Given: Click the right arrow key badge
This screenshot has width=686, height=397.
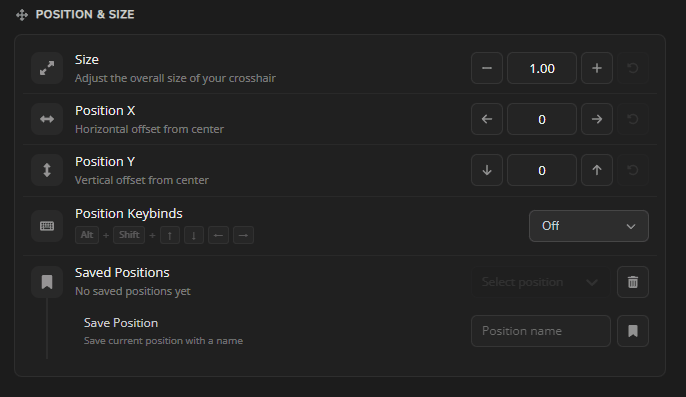Looking at the screenshot, I should pos(243,235).
